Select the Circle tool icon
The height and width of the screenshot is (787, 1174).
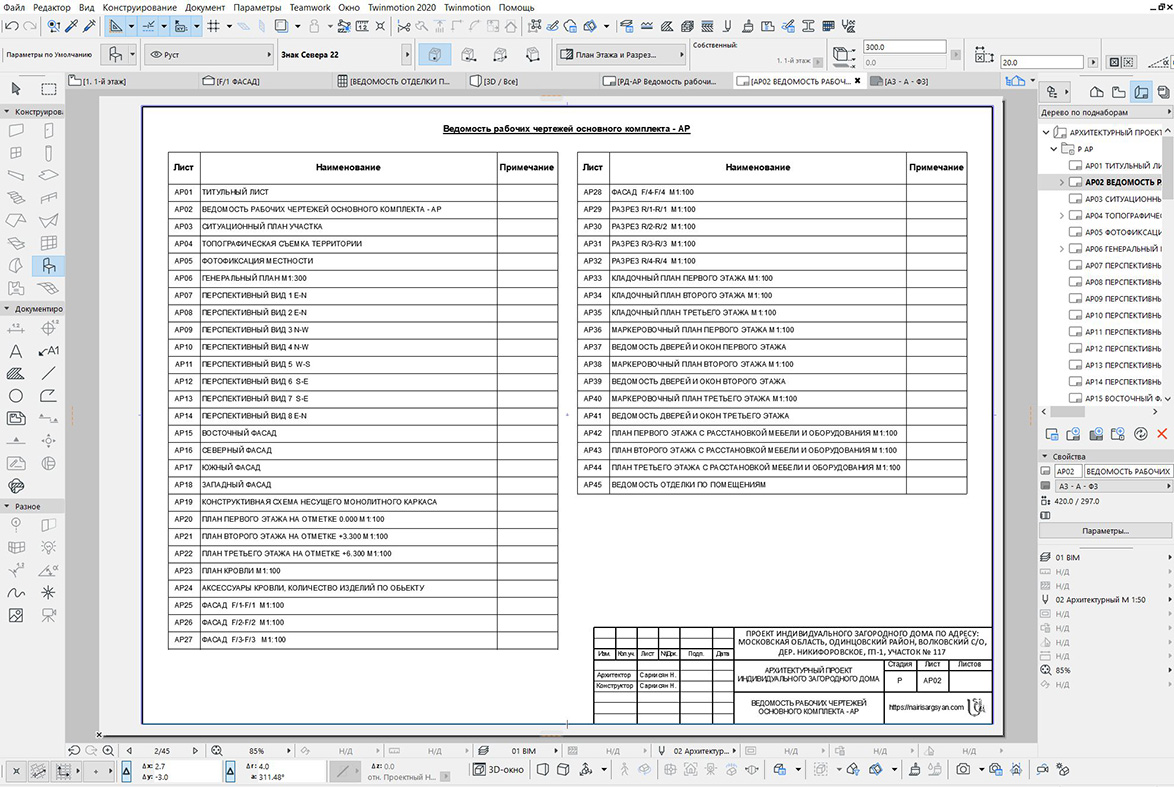click(16, 395)
